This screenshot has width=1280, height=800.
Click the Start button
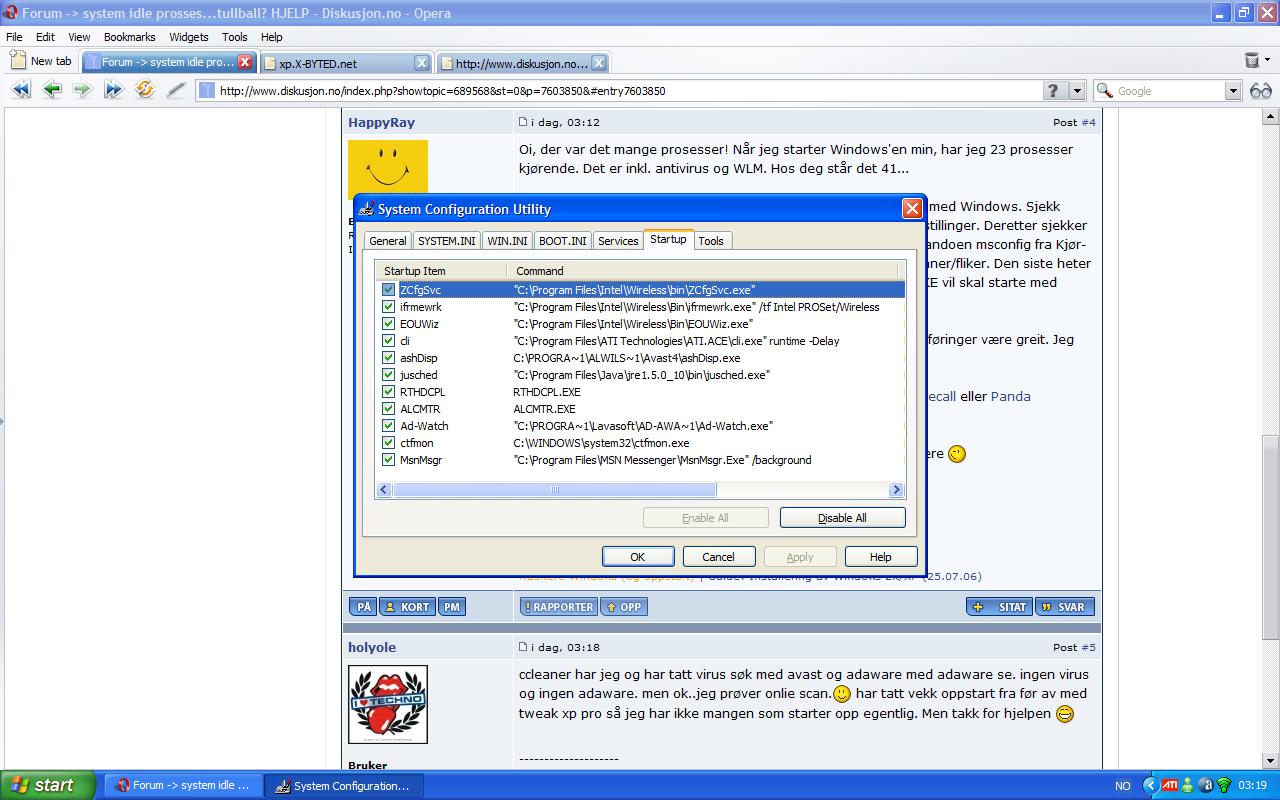pyautogui.click(x=48, y=785)
